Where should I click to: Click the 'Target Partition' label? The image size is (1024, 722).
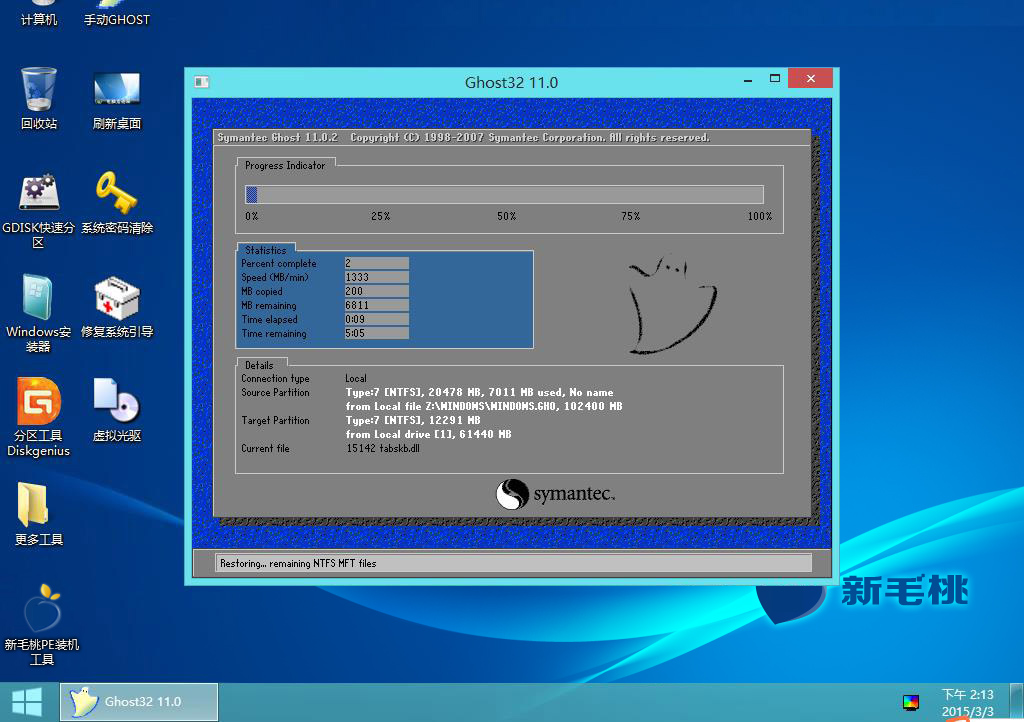pos(276,420)
